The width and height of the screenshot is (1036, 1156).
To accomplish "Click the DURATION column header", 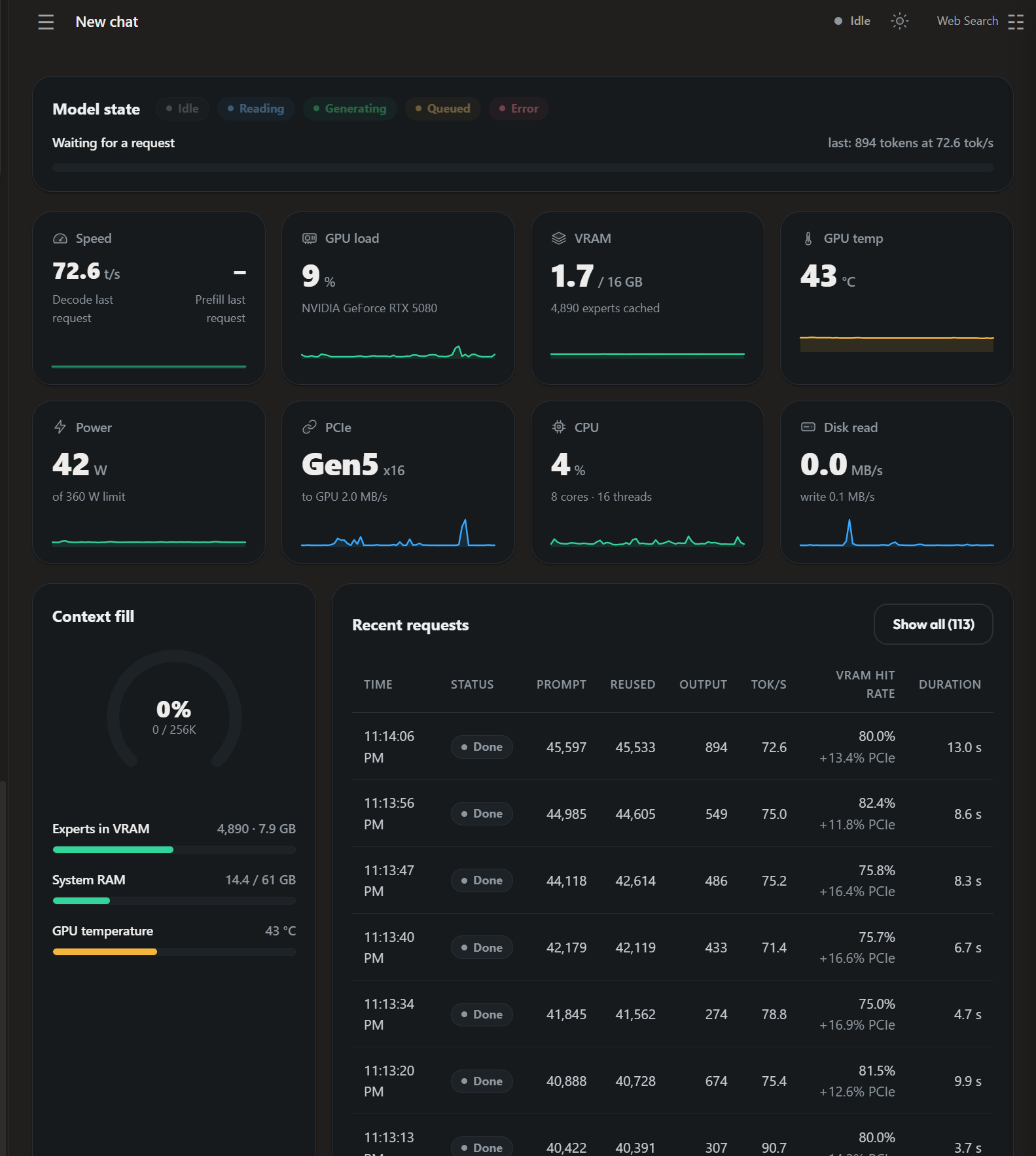I will coord(950,685).
